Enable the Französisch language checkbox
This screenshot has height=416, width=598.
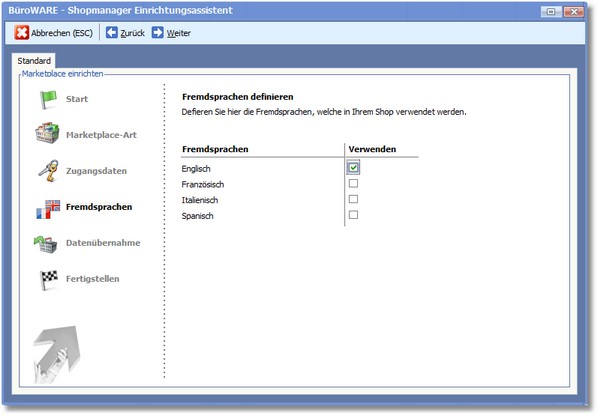pyautogui.click(x=354, y=183)
